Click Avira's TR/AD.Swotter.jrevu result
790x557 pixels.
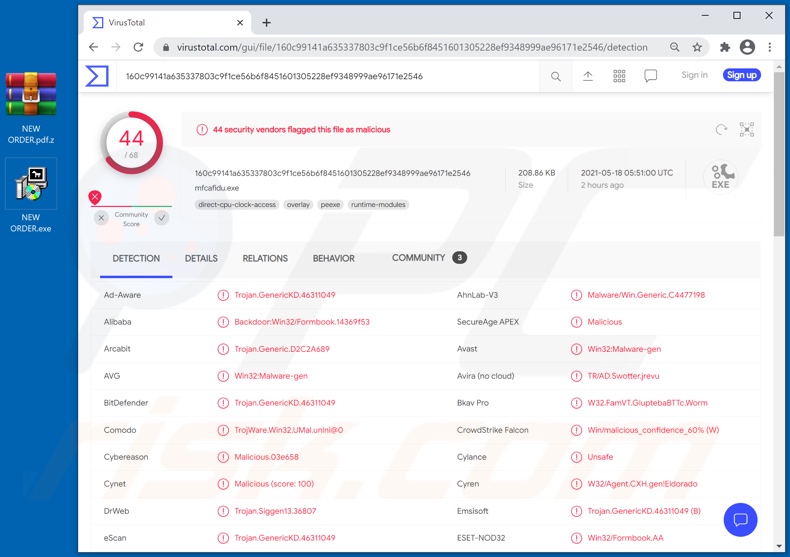coord(623,376)
